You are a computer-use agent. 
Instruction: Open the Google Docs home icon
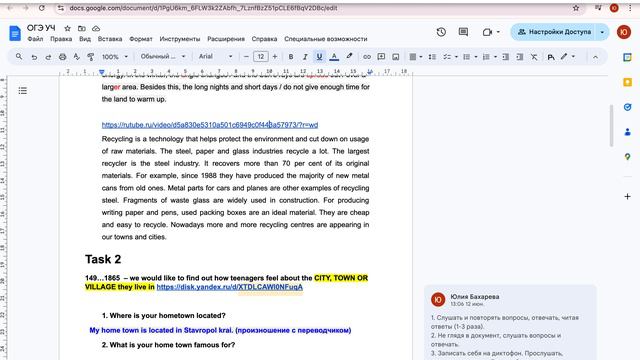tap(15, 33)
